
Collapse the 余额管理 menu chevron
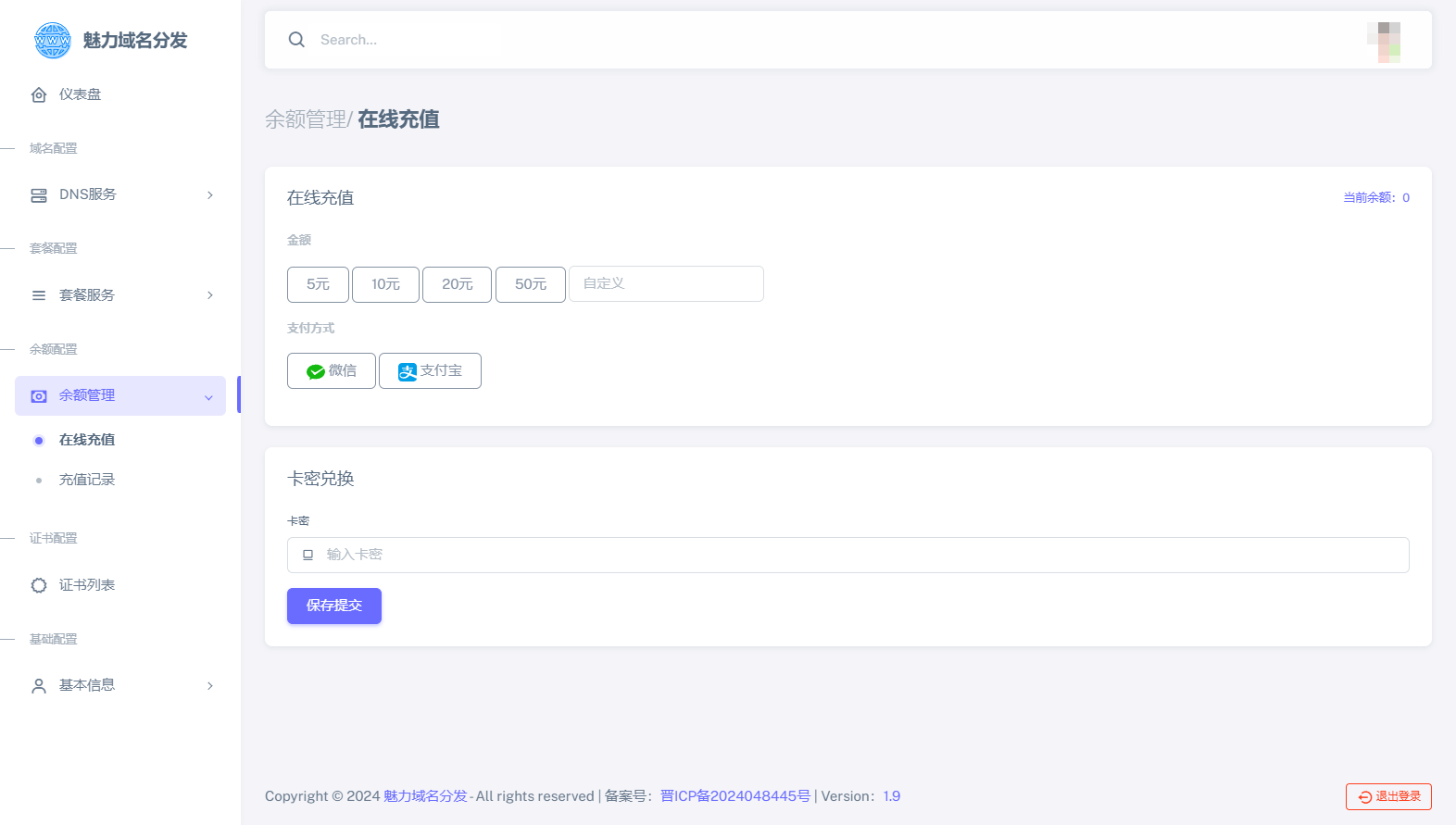click(208, 397)
